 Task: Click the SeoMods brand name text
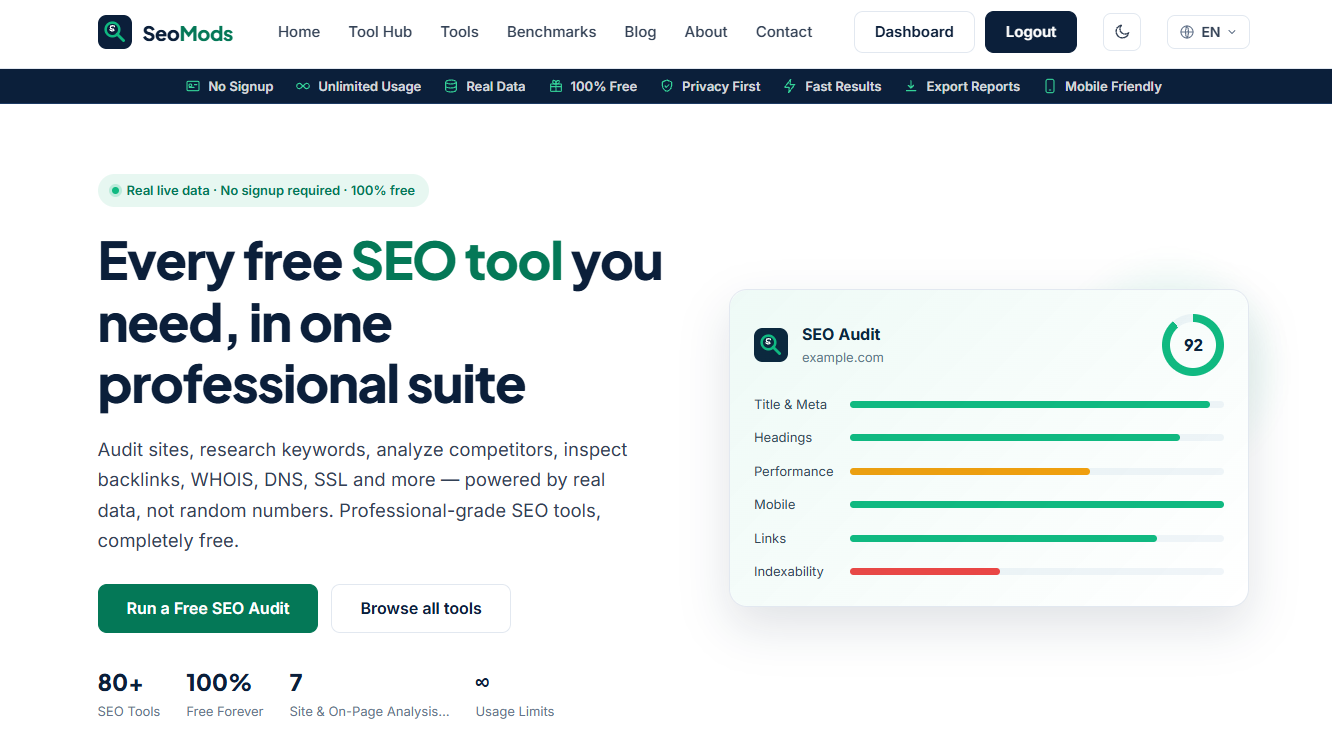(188, 33)
